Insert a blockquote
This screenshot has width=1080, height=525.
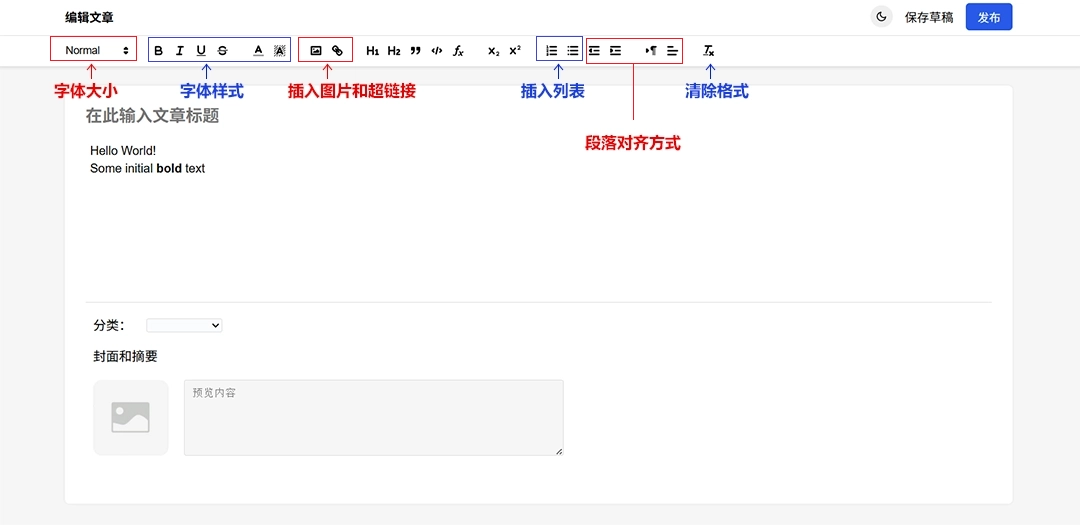(x=415, y=50)
